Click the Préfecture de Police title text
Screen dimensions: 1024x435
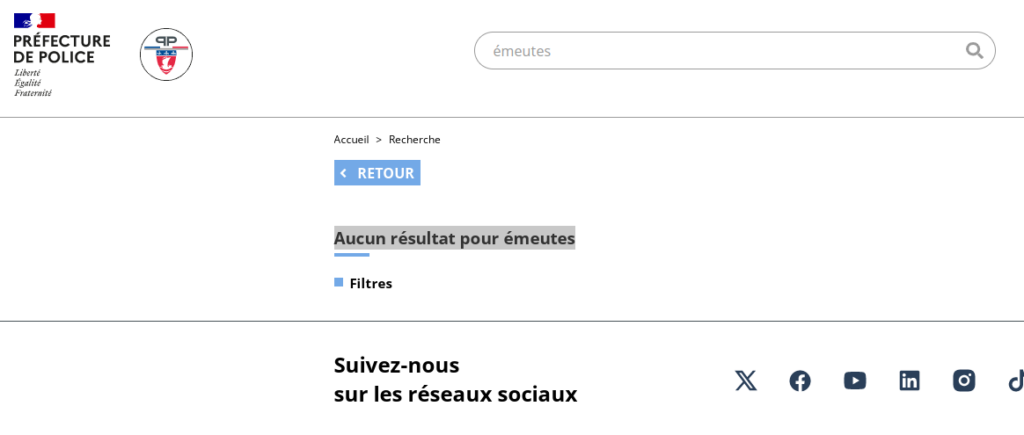[x=61, y=49]
